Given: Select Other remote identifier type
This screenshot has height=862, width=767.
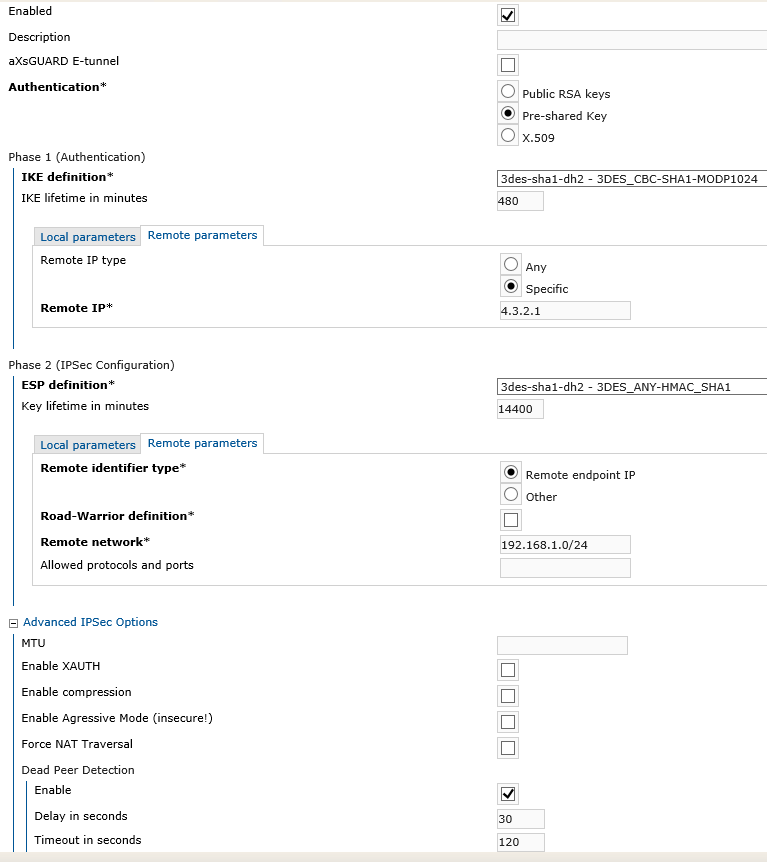Looking at the screenshot, I should 511,494.
